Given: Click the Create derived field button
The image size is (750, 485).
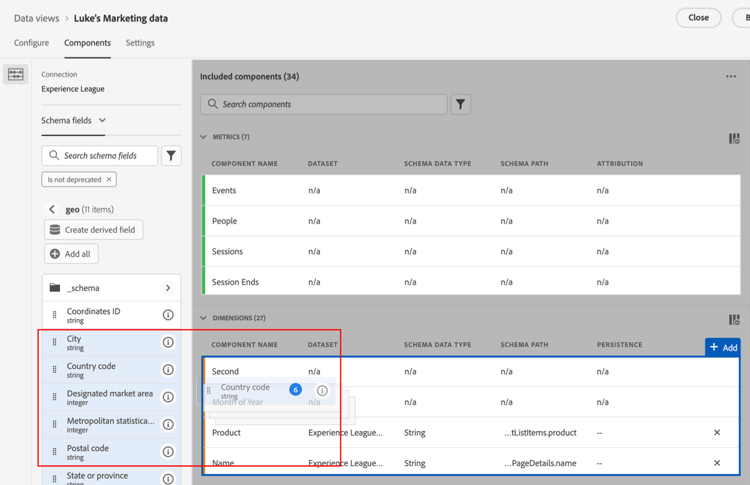Looking at the screenshot, I should click(x=93, y=230).
